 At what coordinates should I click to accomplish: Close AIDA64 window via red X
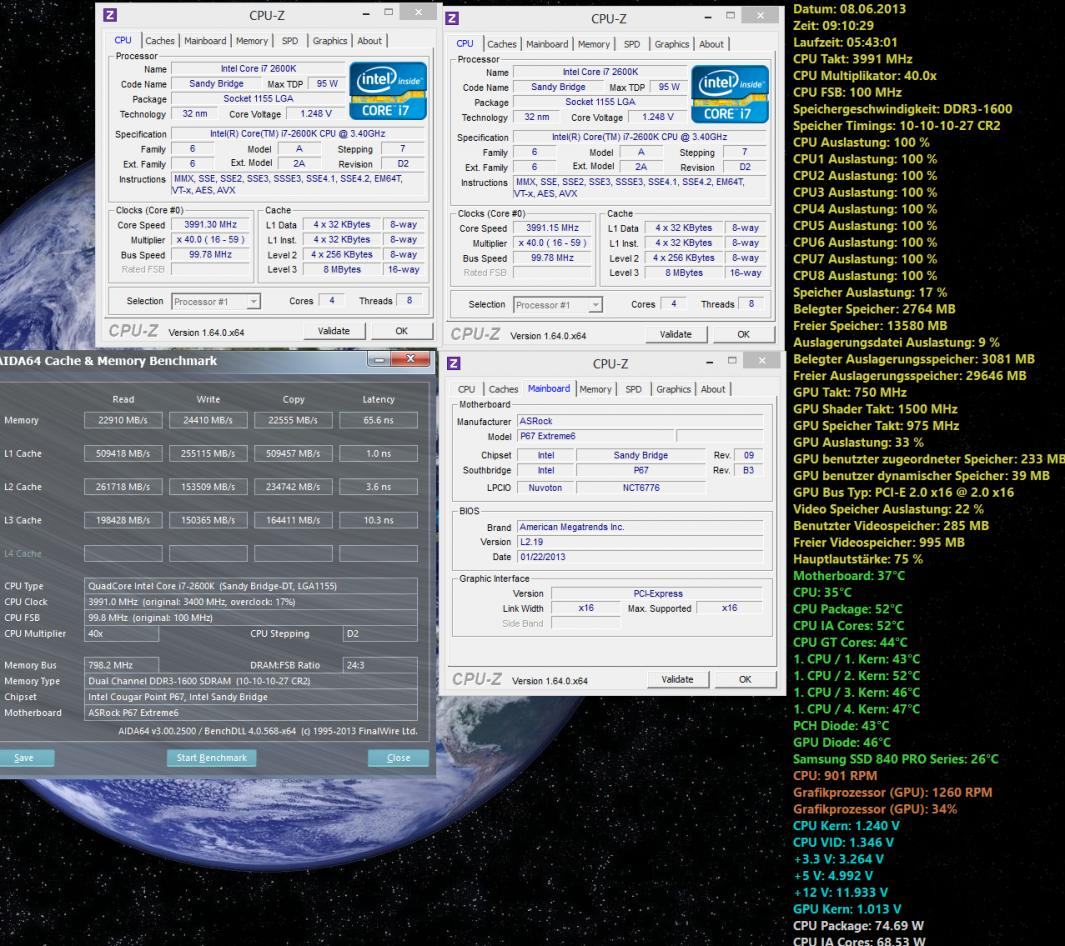click(x=410, y=359)
